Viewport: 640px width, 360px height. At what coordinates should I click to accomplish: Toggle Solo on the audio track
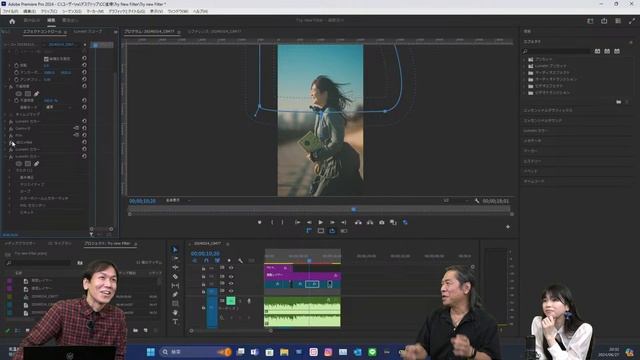pyautogui.click(x=240, y=301)
